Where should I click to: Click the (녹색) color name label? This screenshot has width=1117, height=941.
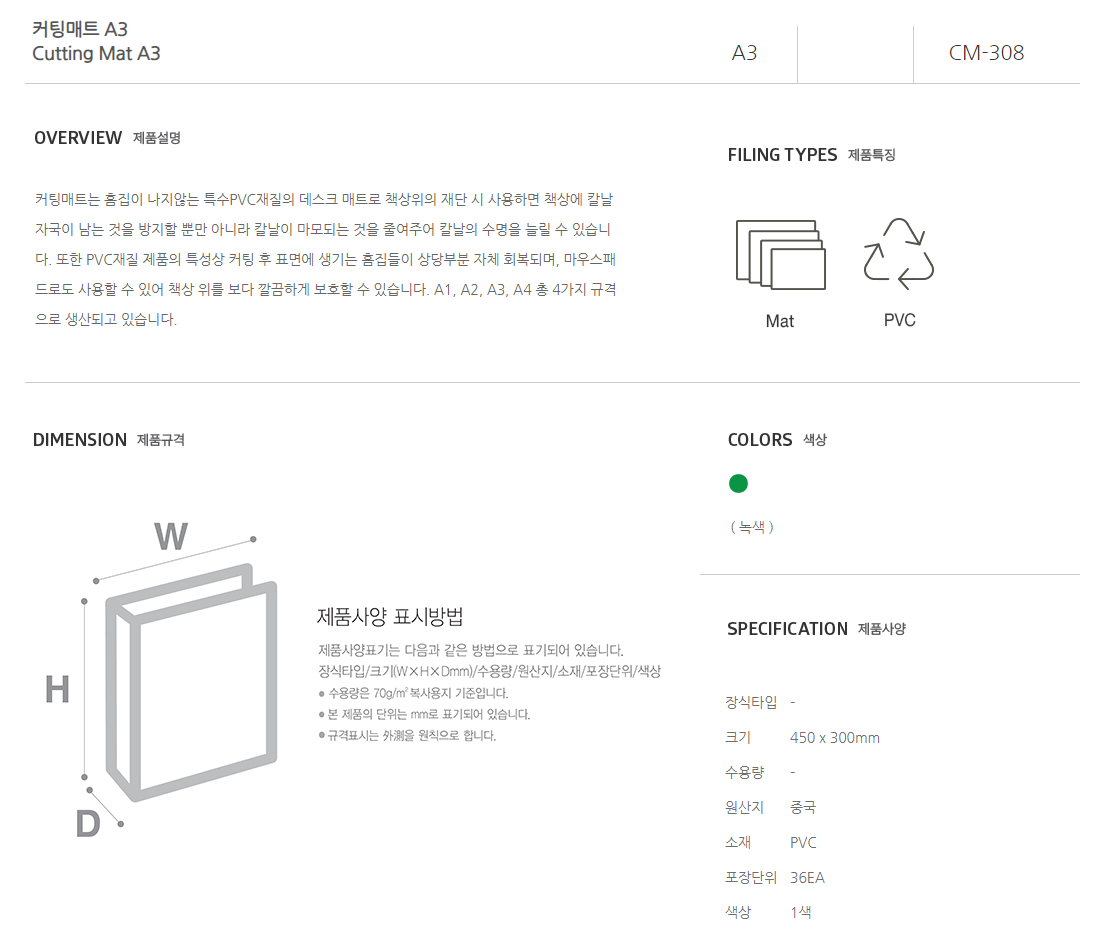coord(752,527)
